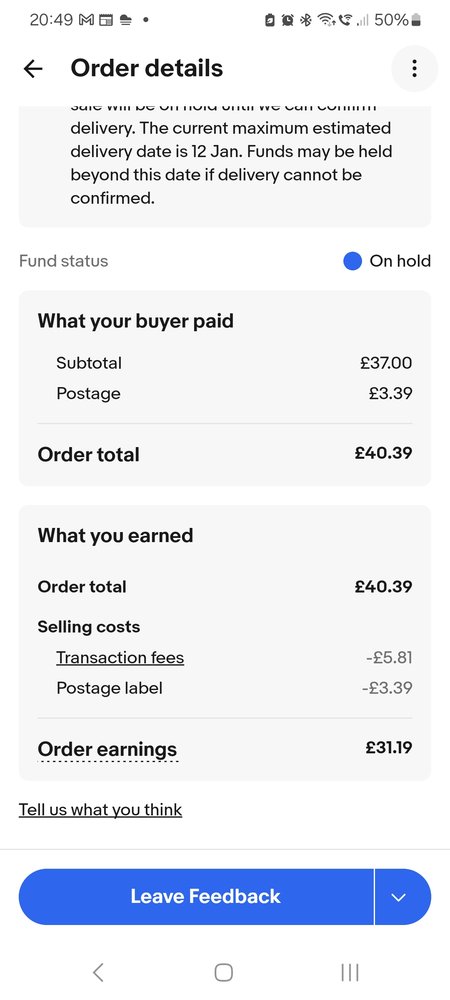450x1000 pixels.
Task: Open the Transaction fees link
Action: [x=120, y=657]
